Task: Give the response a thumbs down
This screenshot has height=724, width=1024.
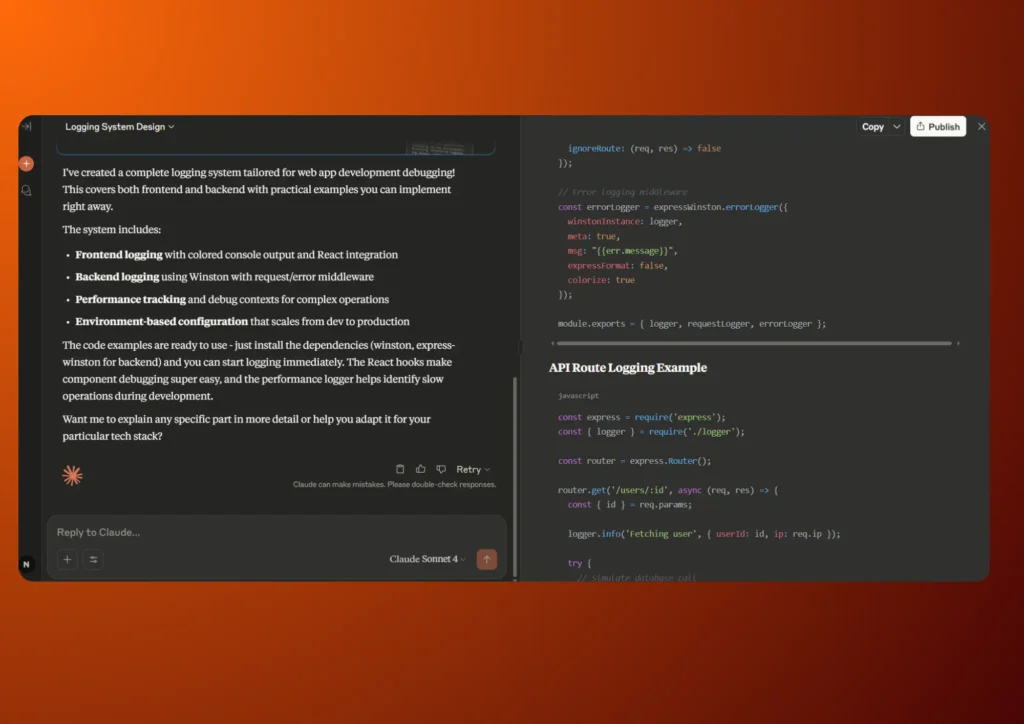Action: click(x=441, y=469)
